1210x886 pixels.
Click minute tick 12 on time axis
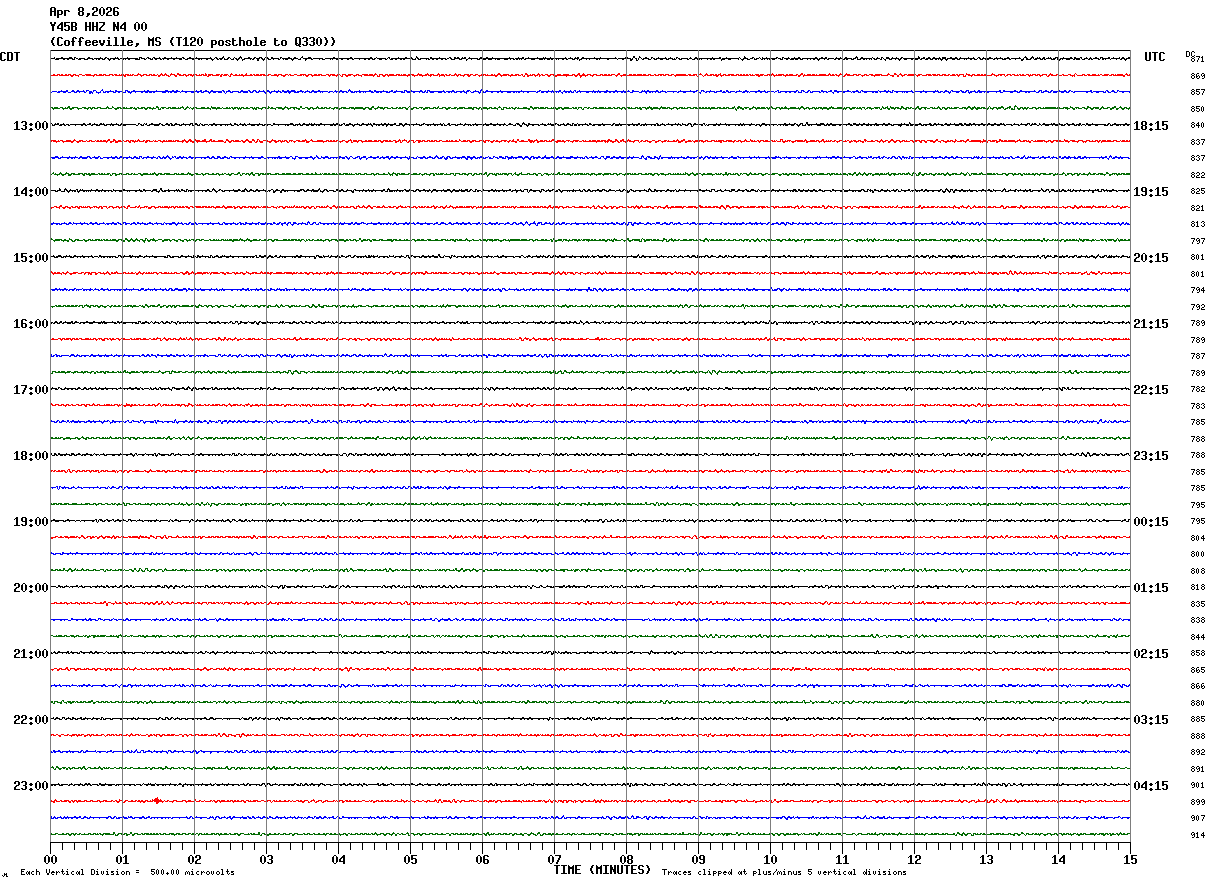click(x=914, y=859)
